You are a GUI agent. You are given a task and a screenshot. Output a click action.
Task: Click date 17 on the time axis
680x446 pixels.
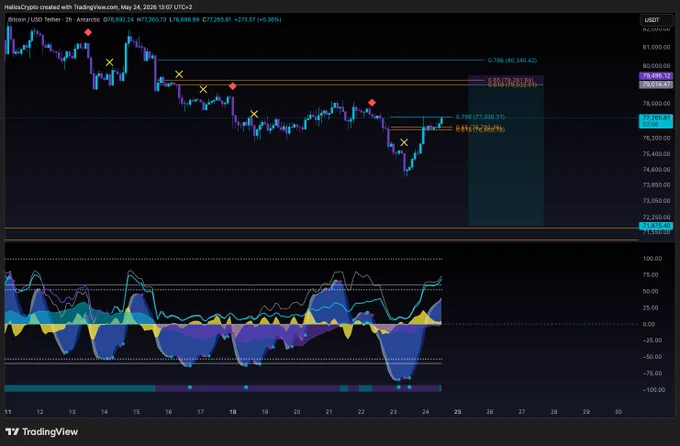pyautogui.click(x=200, y=412)
